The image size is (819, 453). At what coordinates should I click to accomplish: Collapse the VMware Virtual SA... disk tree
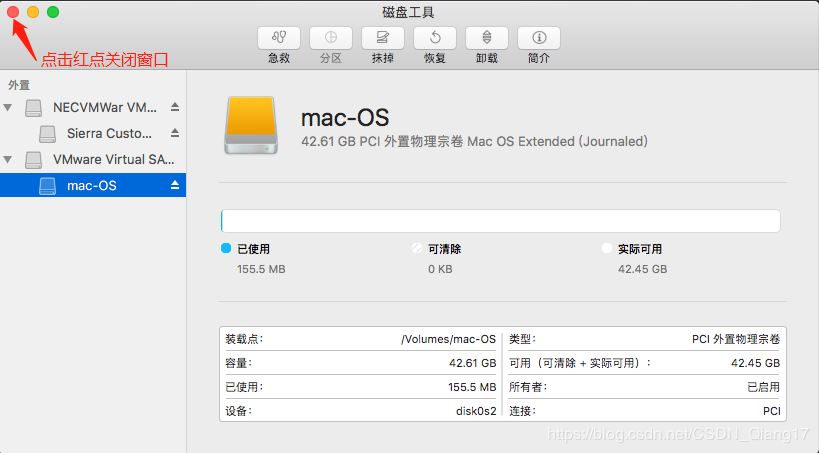coord(8,159)
